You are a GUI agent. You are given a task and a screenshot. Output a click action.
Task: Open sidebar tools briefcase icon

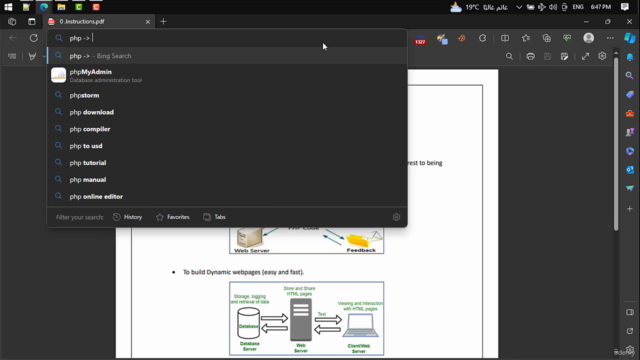tap(630, 113)
